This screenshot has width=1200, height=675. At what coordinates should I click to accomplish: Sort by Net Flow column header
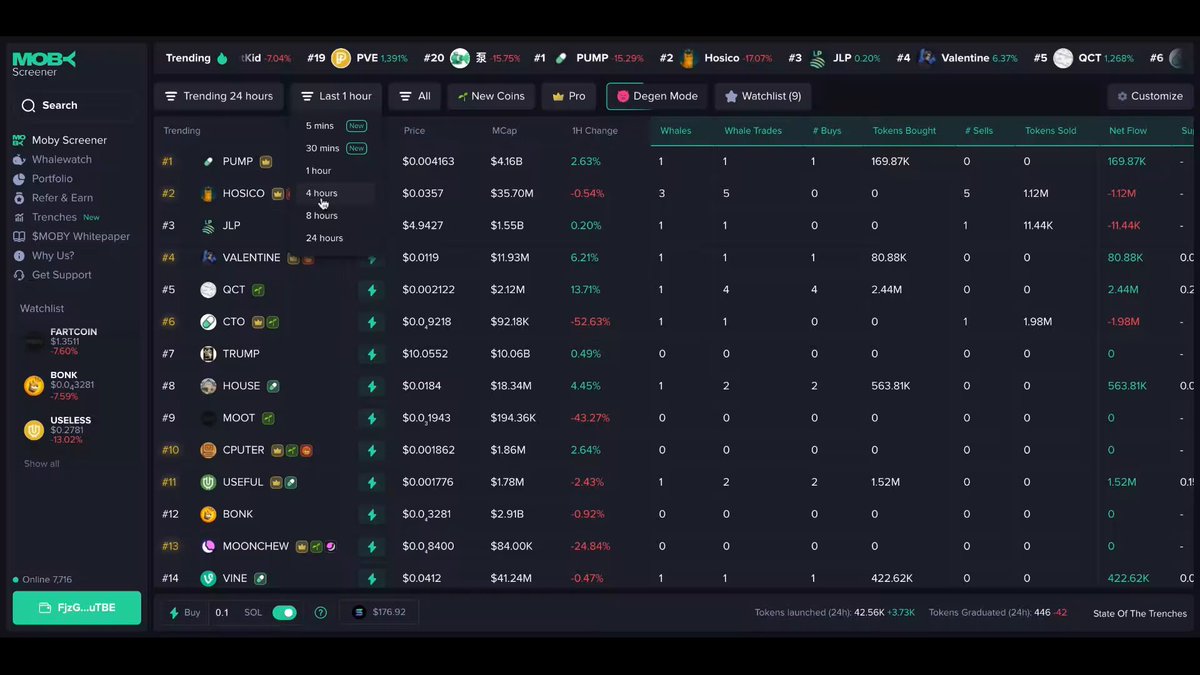point(1128,131)
